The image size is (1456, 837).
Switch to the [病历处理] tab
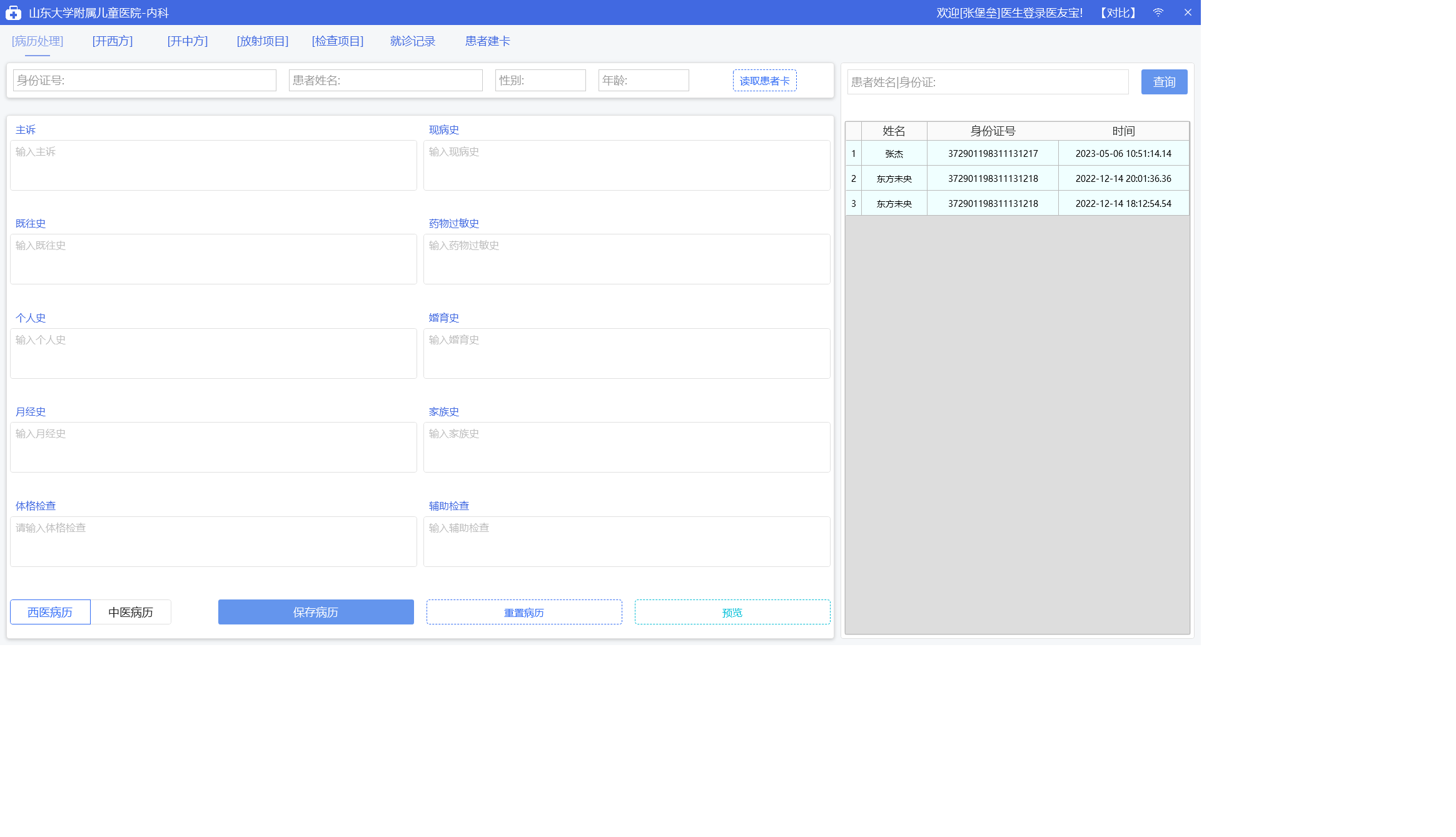[x=38, y=41]
